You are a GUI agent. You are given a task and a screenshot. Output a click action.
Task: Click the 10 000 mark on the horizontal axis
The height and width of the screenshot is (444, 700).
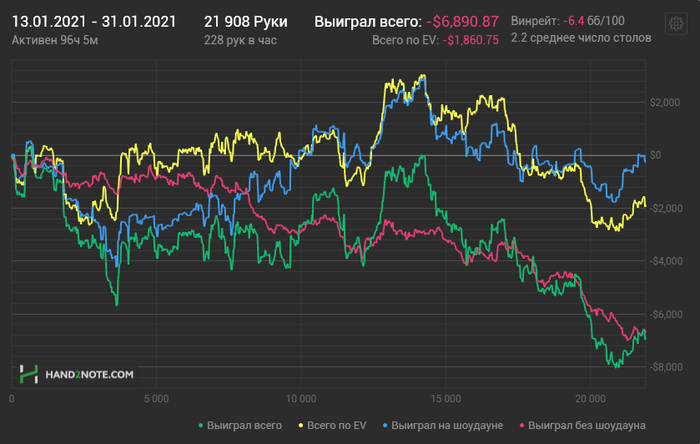pyautogui.click(x=300, y=399)
